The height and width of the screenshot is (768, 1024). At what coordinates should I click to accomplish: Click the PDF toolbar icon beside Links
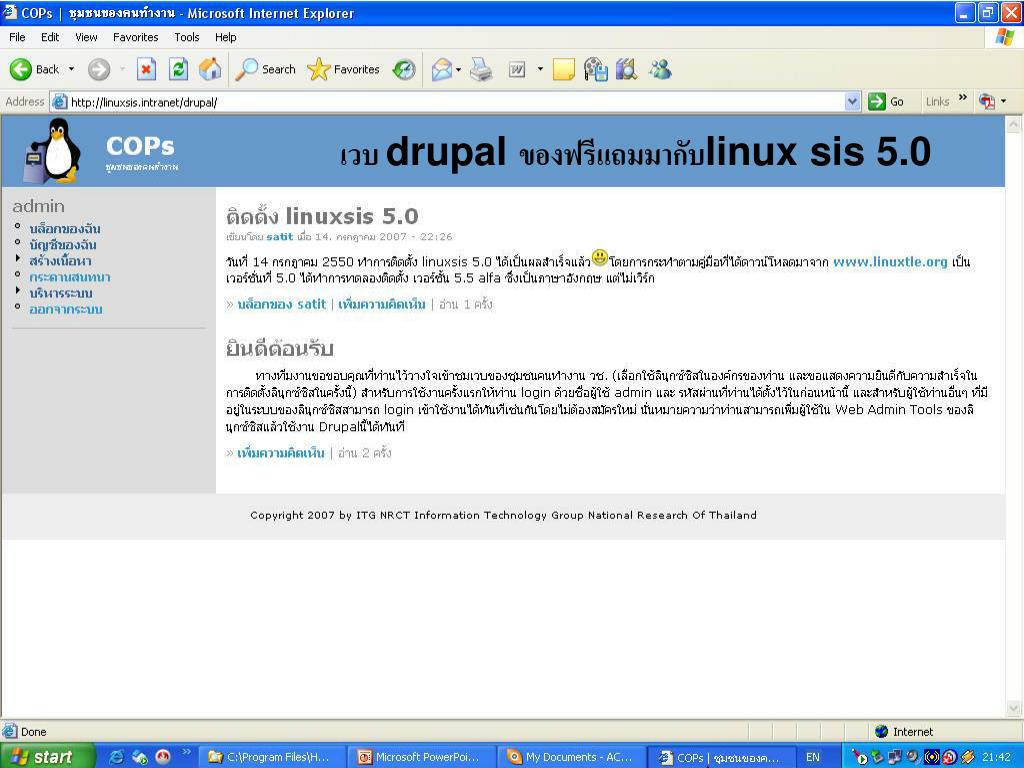(987, 102)
